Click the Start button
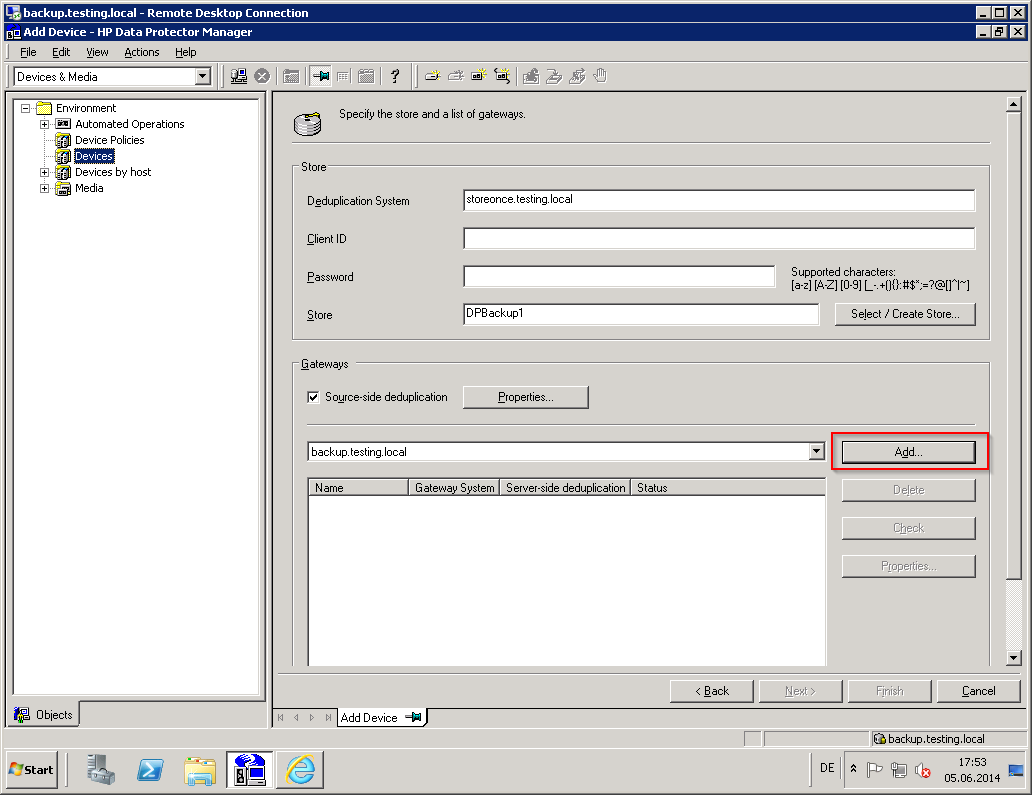The image size is (1032, 795). pos(32,769)
